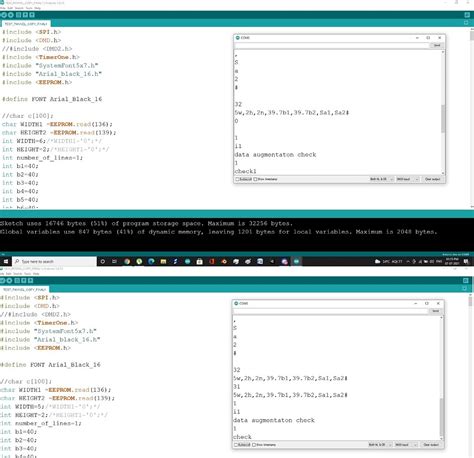
Task: Click the New sketch icon in the bottom IDE toolbar
Action: pyautogui.click(x=17, y=281)
